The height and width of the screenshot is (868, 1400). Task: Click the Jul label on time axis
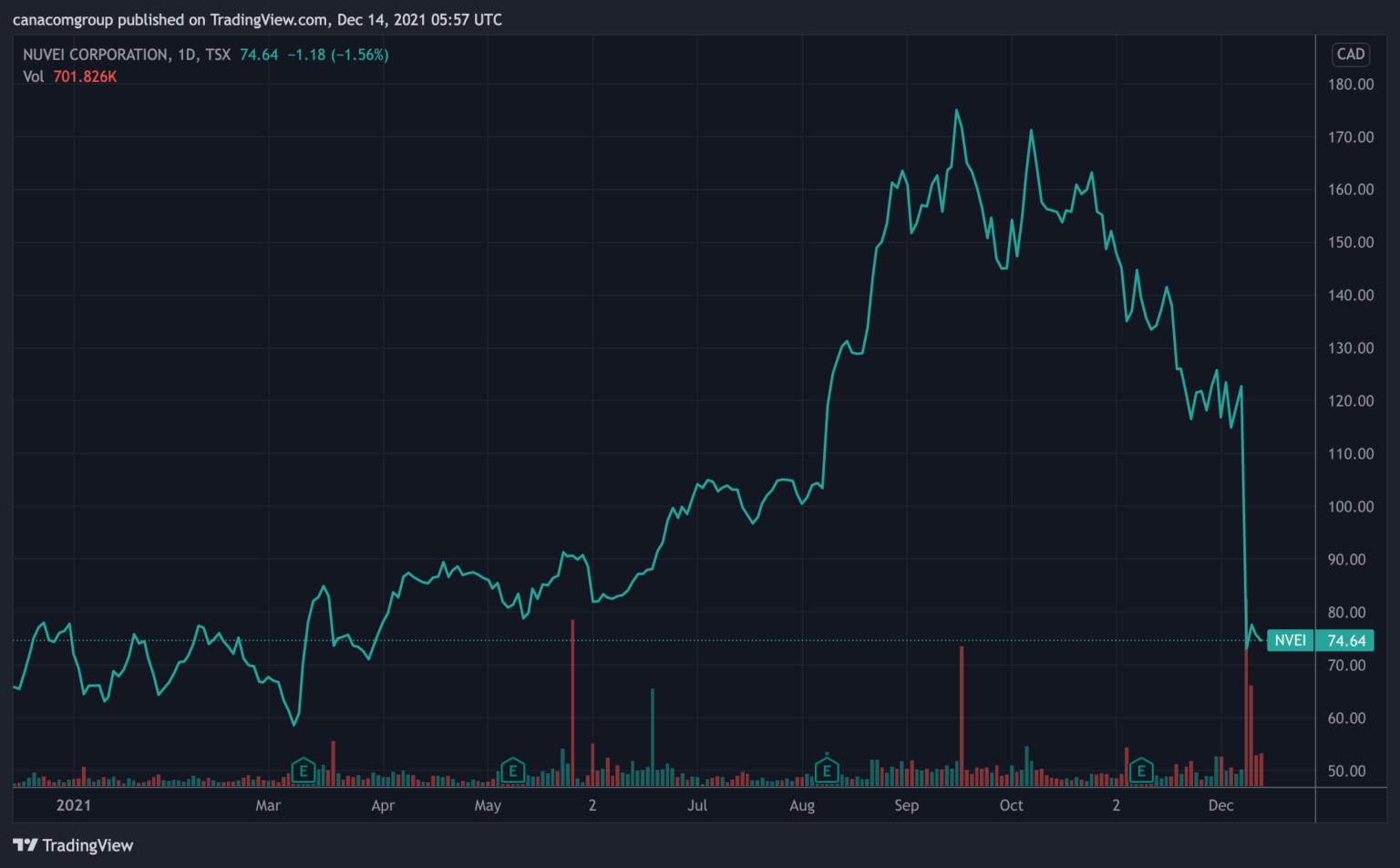[x=697, y=805]
